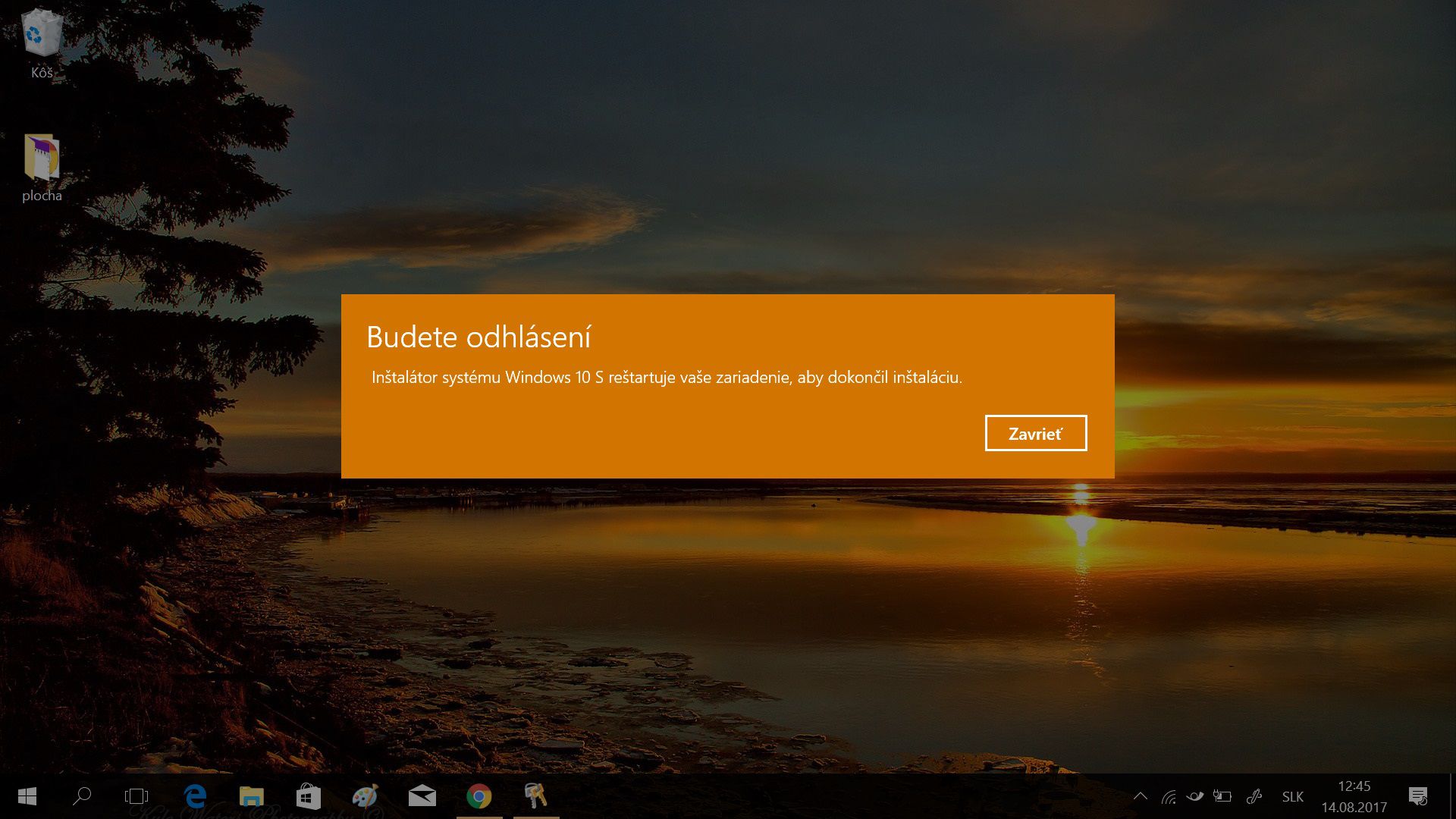This screenshot has height=819, width=1456.
Task: Check battery power tray icon
Action: (x=1222, y=796)
